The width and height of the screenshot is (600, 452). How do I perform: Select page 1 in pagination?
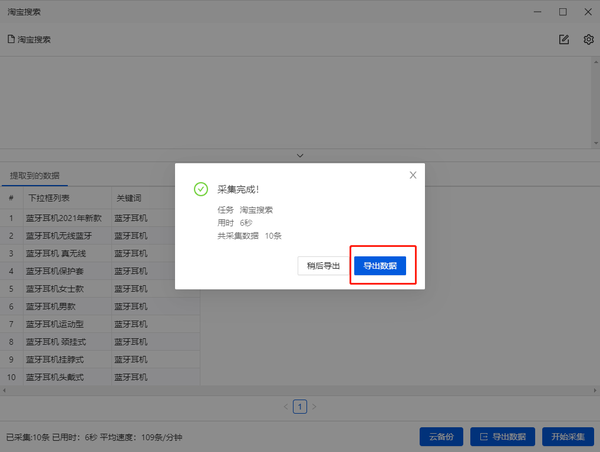[300, 406]
